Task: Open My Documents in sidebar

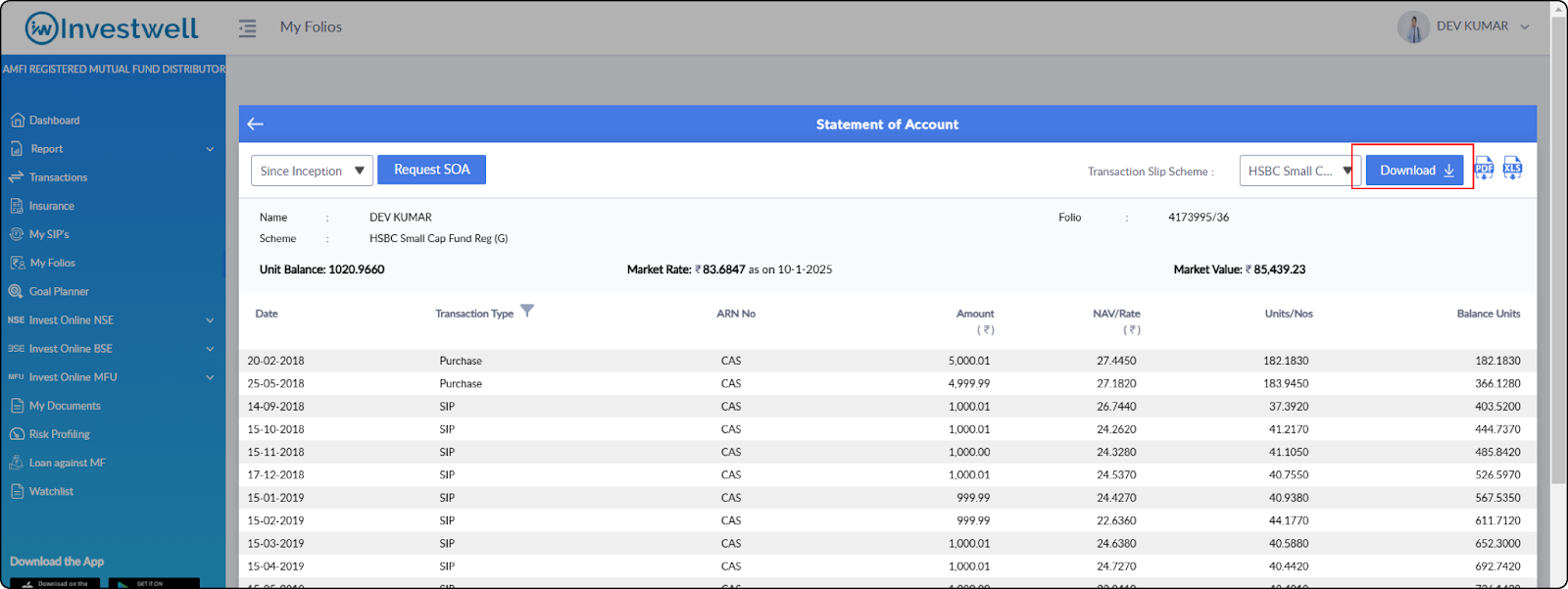Action: click(x=65, y=406)
